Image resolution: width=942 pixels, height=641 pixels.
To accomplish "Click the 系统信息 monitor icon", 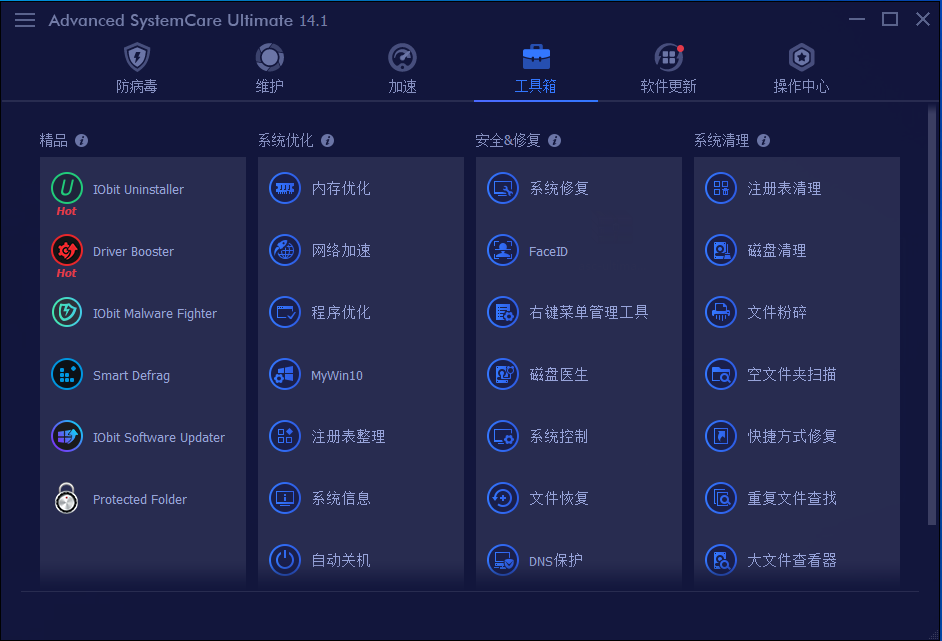I will pos(285,498).
